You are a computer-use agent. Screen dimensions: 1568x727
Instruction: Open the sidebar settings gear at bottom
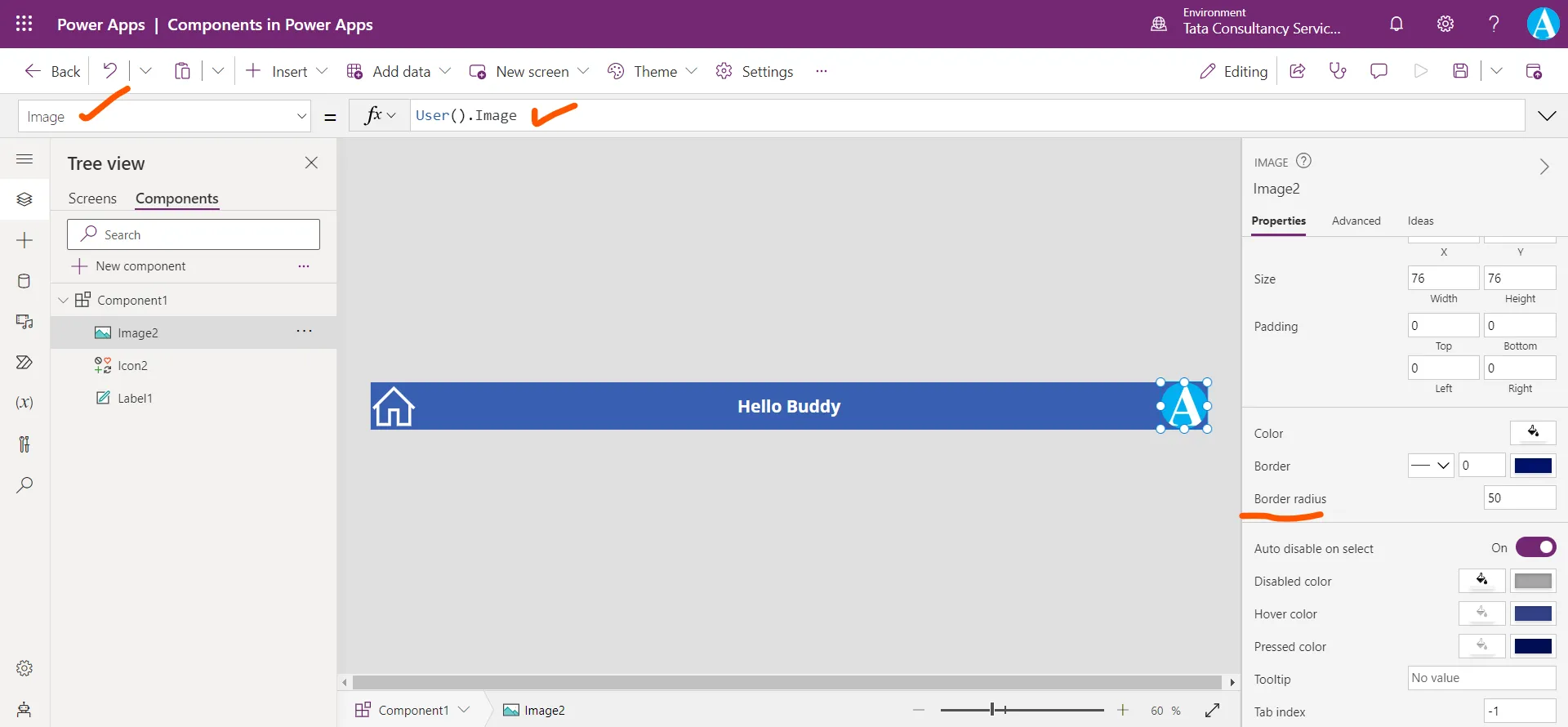click(x=24, y=668)
